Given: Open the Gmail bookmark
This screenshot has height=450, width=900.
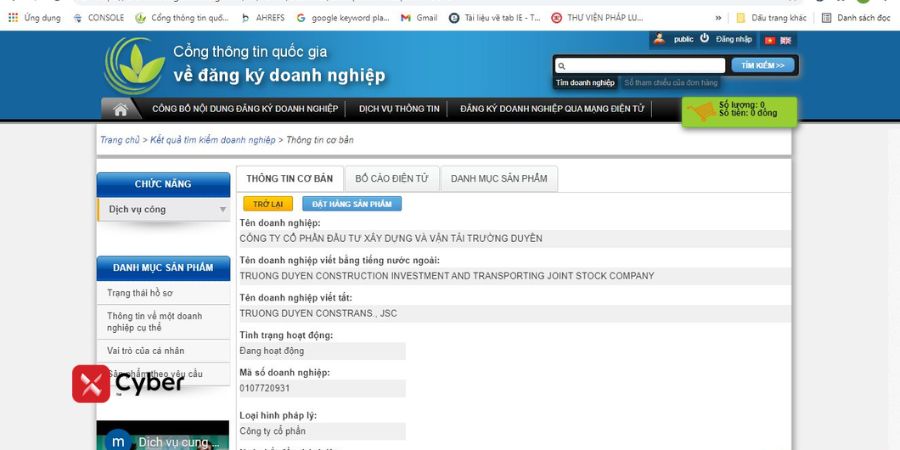Looking at the screenshot, I should click(x=419, y=18).
